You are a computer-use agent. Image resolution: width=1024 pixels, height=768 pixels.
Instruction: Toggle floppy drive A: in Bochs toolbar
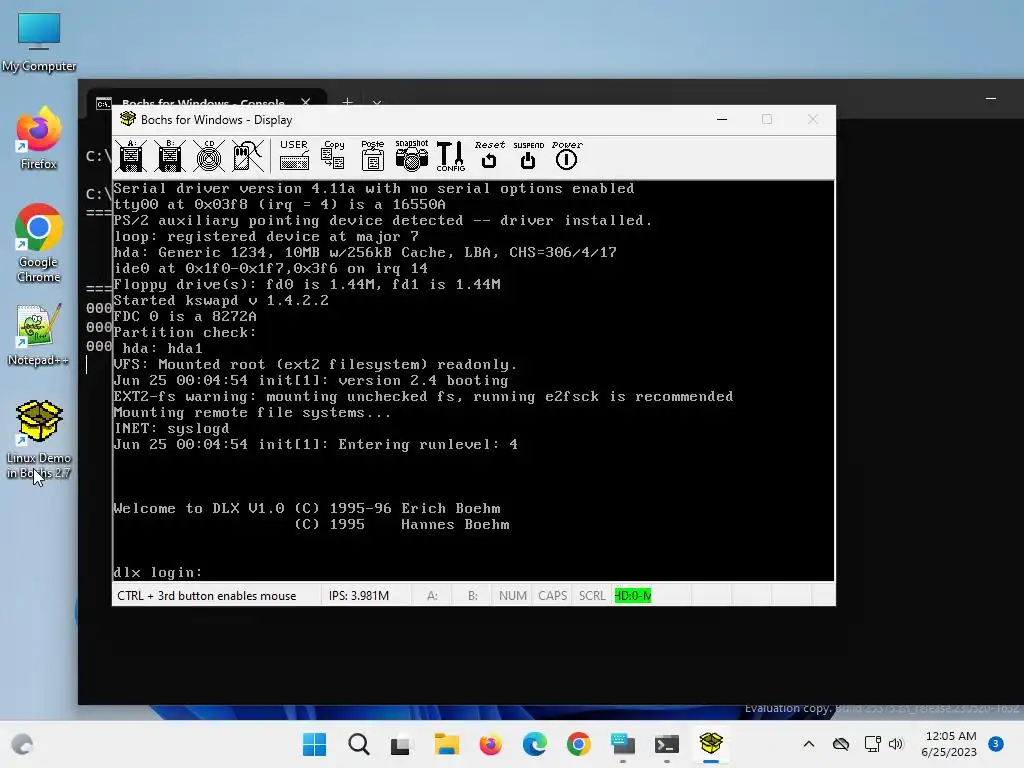pyautogui.click(x=131, y=156)
